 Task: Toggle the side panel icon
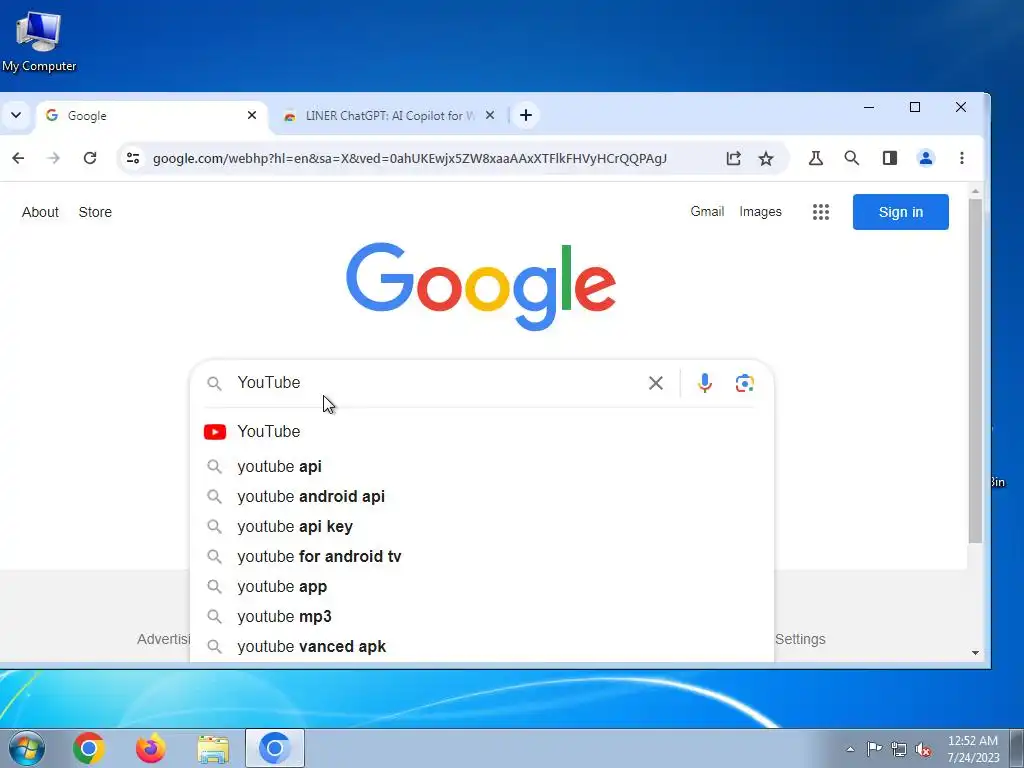(889, 158)
